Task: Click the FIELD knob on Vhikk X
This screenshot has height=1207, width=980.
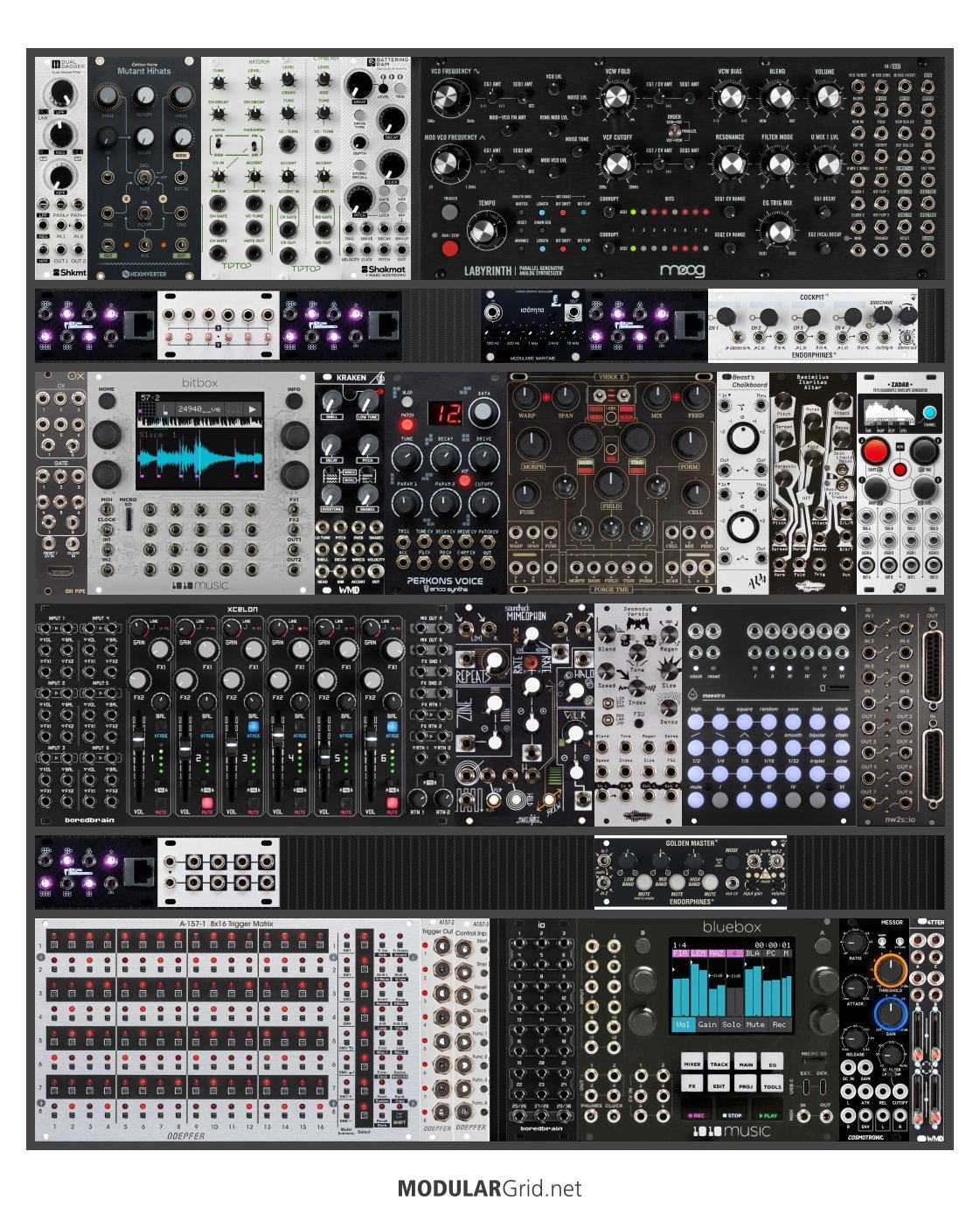Action: [x=611, y=484]
